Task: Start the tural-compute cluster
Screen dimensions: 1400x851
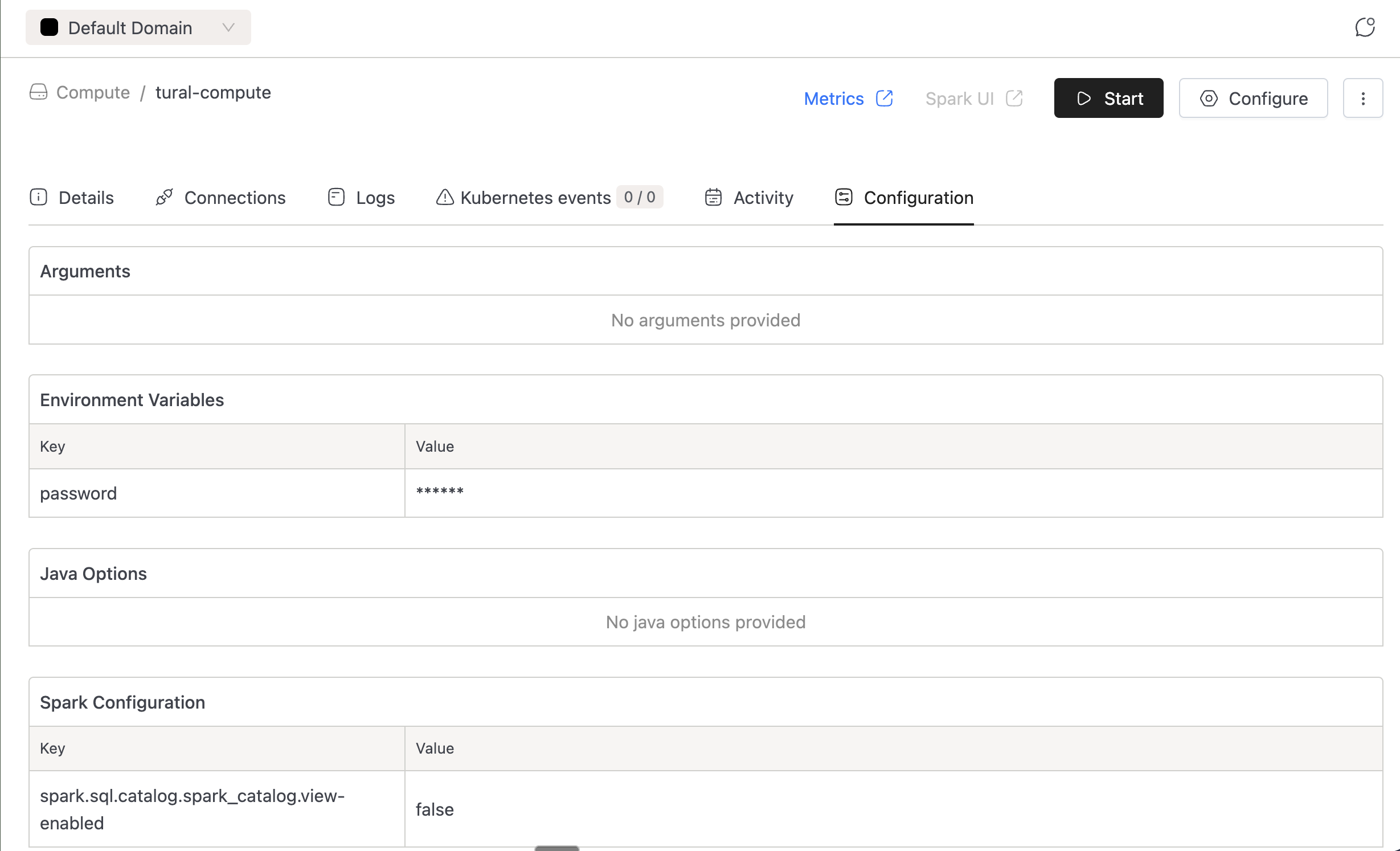Action: click(x=1108, y=99)
